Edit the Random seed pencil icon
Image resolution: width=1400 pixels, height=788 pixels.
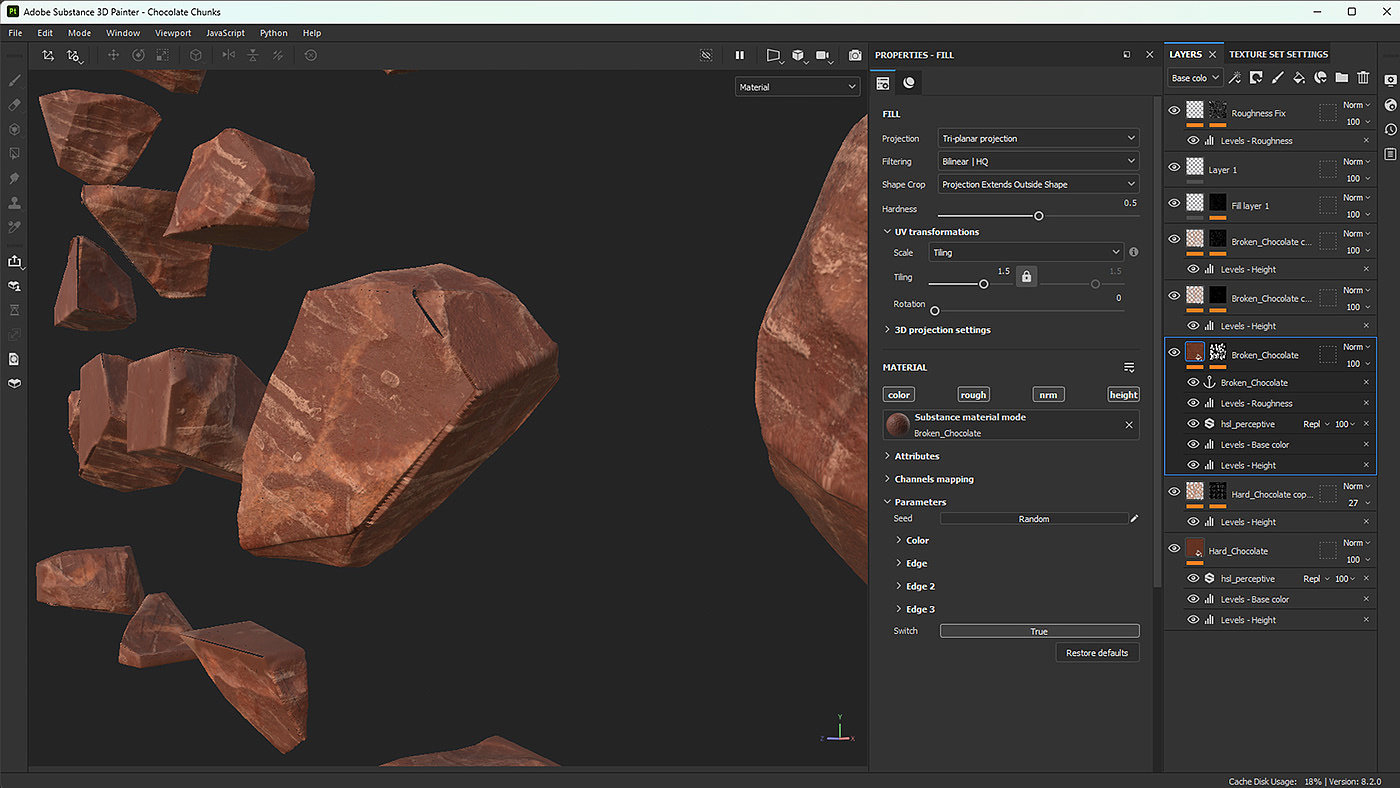pos(1134,519)
